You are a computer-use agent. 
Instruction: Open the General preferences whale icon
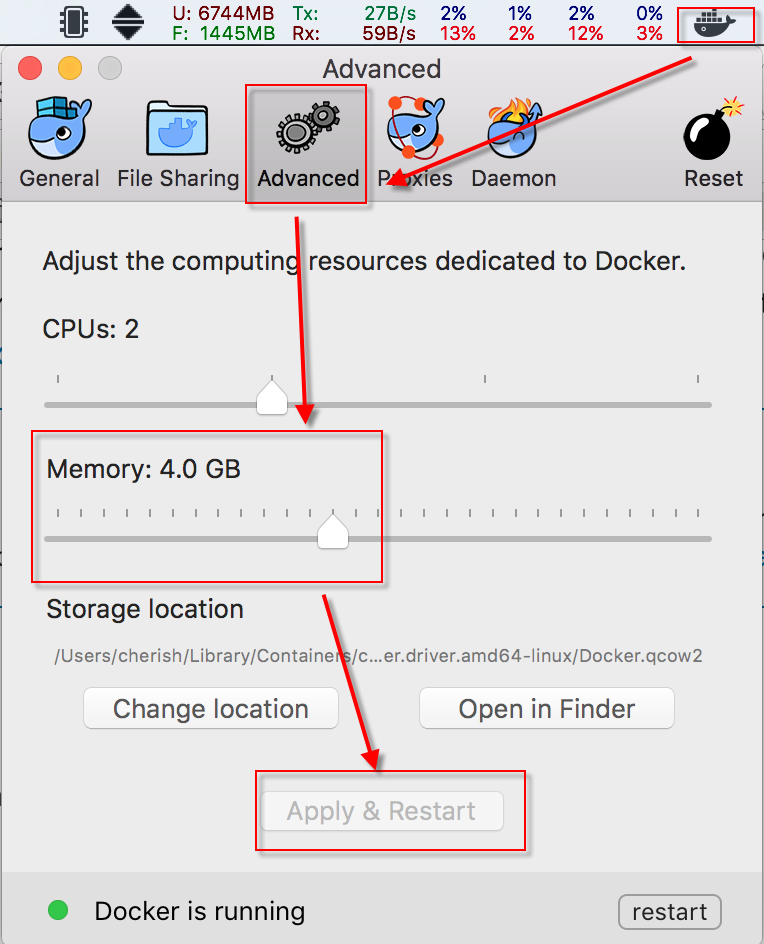(59, 129)
